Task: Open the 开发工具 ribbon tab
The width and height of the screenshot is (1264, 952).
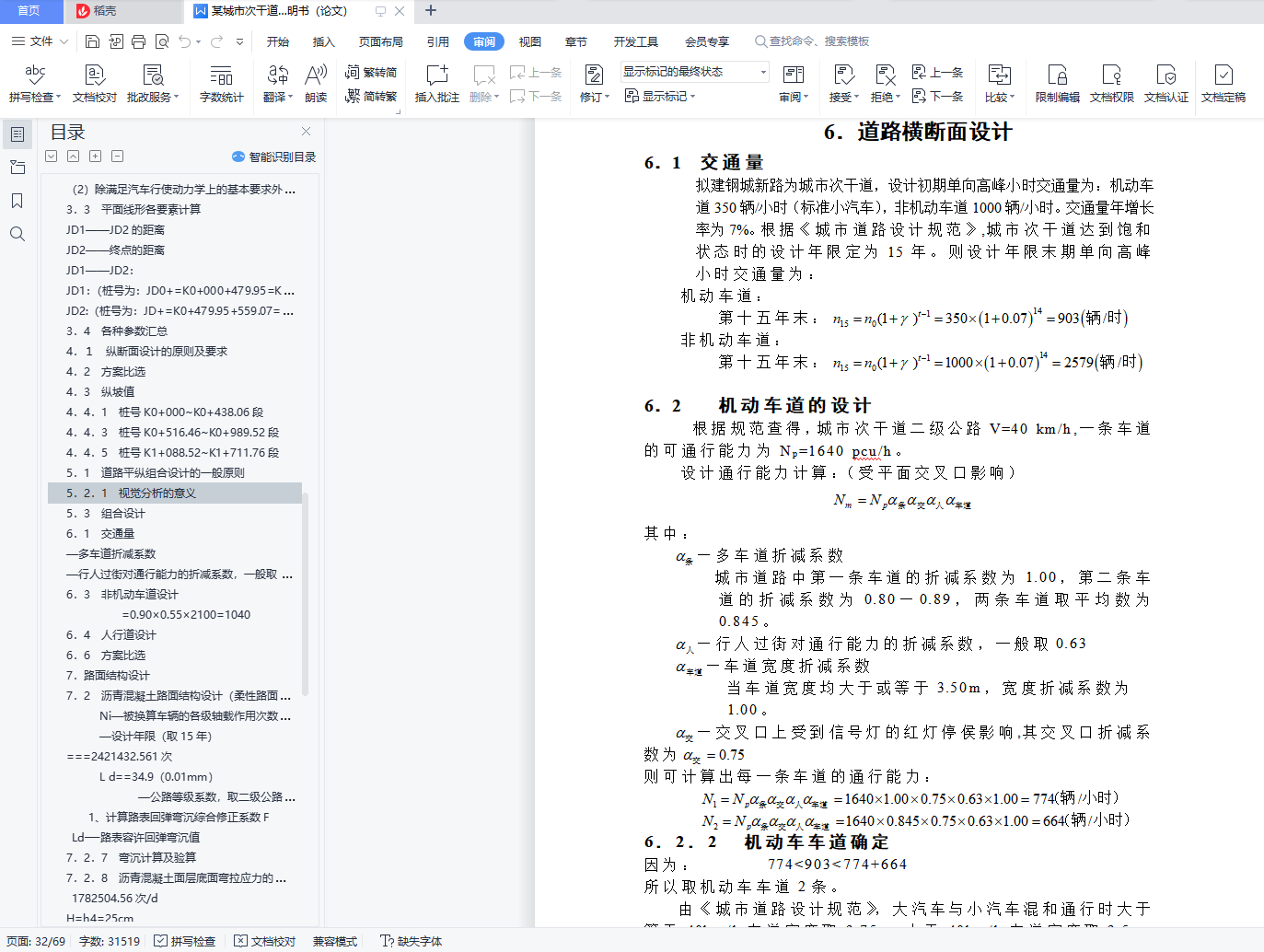Action: coord(636,41)
